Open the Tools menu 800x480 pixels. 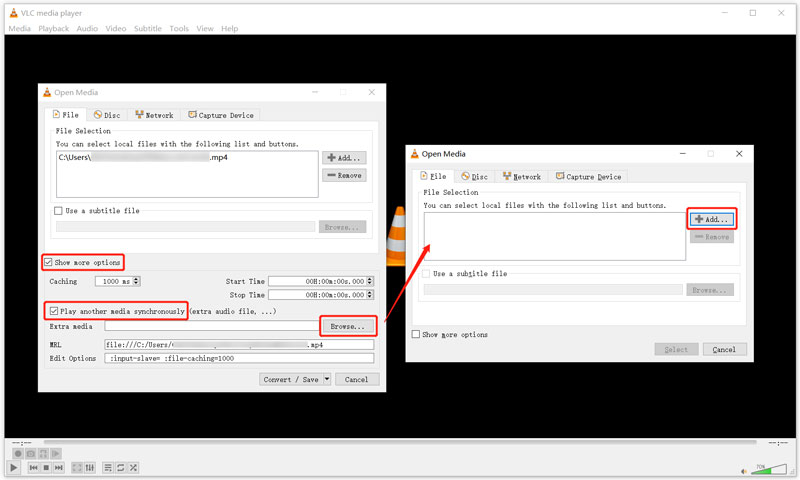[179, 29]
